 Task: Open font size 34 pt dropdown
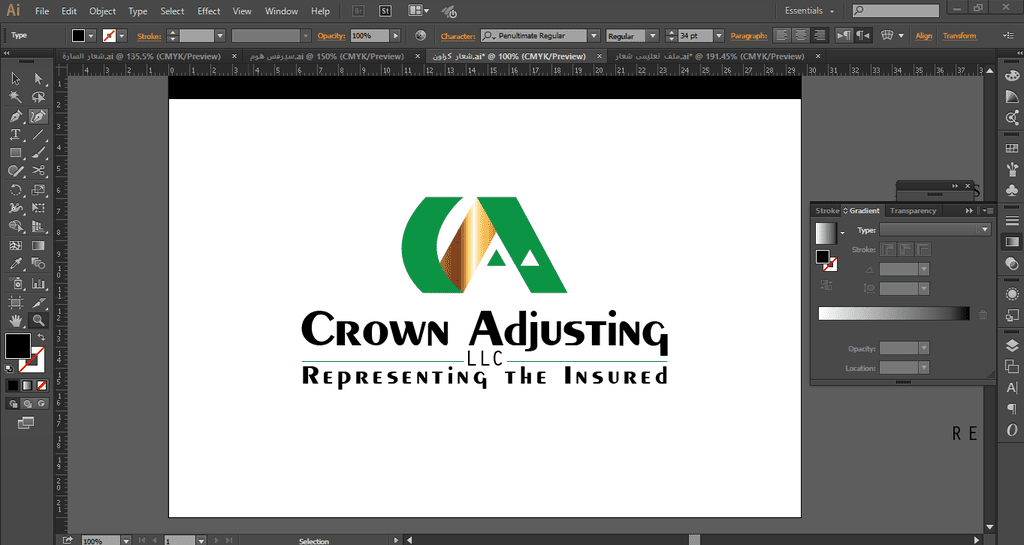tap(719, 36)
